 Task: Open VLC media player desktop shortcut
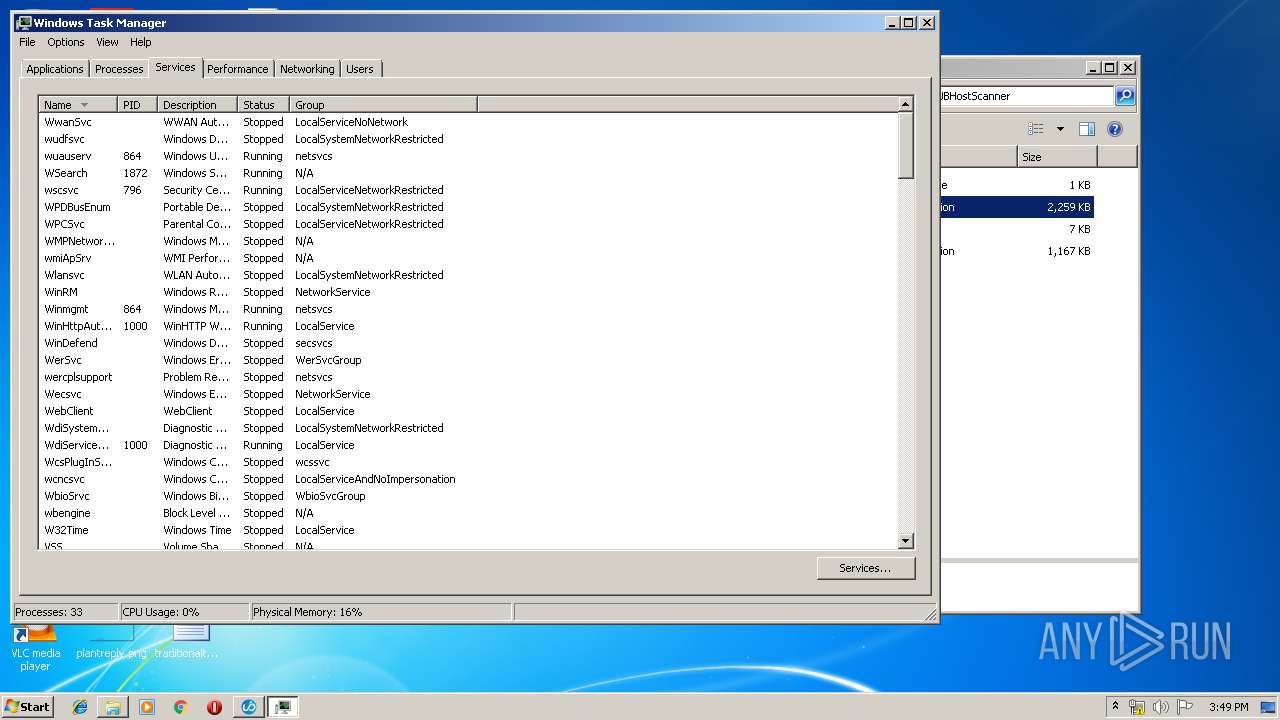tap(35, 646)
